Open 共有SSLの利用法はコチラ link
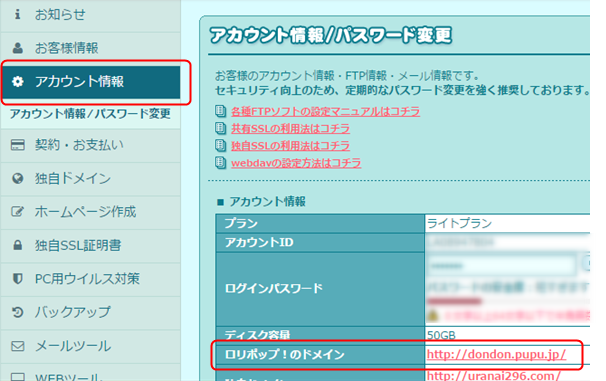Viewport: 606px width, 381px height. [x=290, y=128]
